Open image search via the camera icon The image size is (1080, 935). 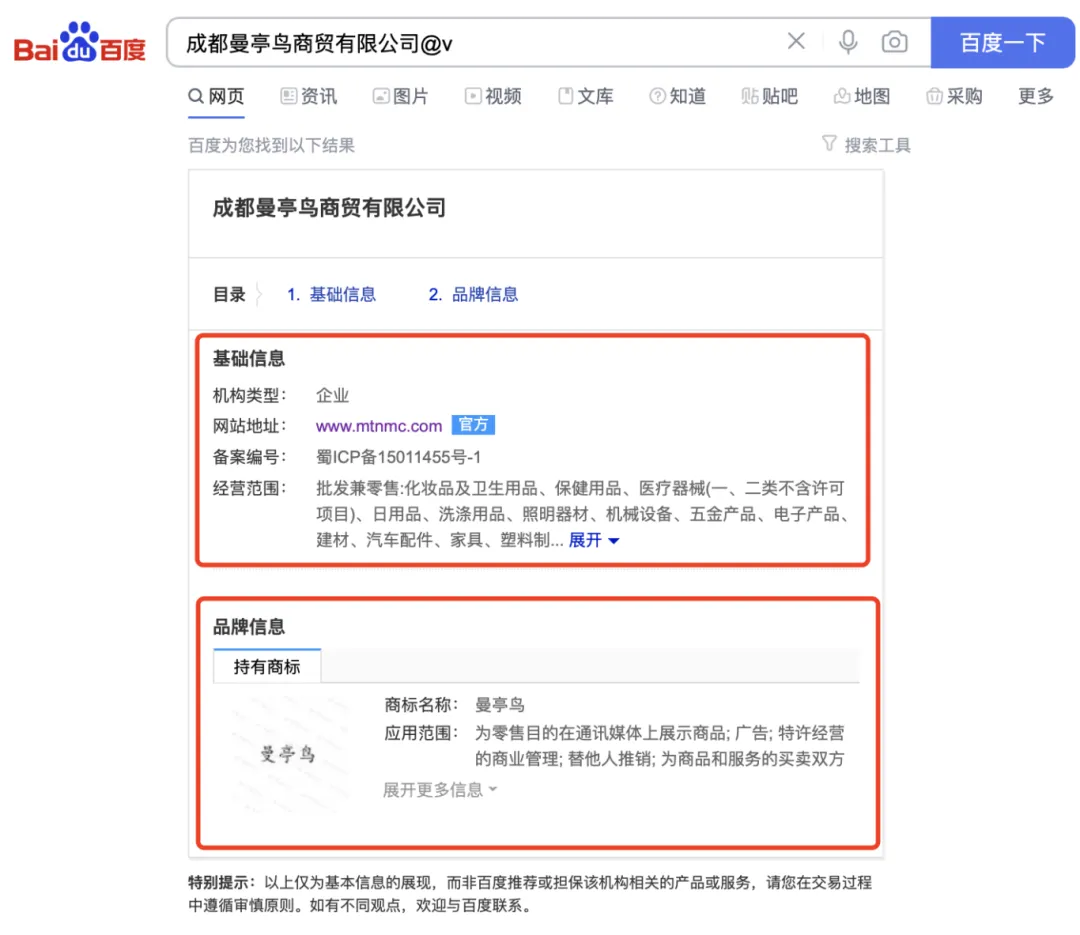point(894,42)
